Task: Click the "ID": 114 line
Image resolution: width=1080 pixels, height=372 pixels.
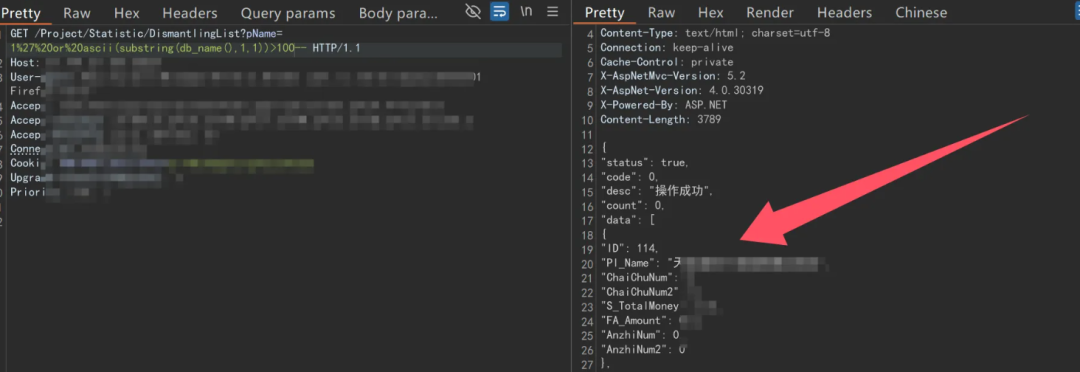Action: (x=630, y=249)
